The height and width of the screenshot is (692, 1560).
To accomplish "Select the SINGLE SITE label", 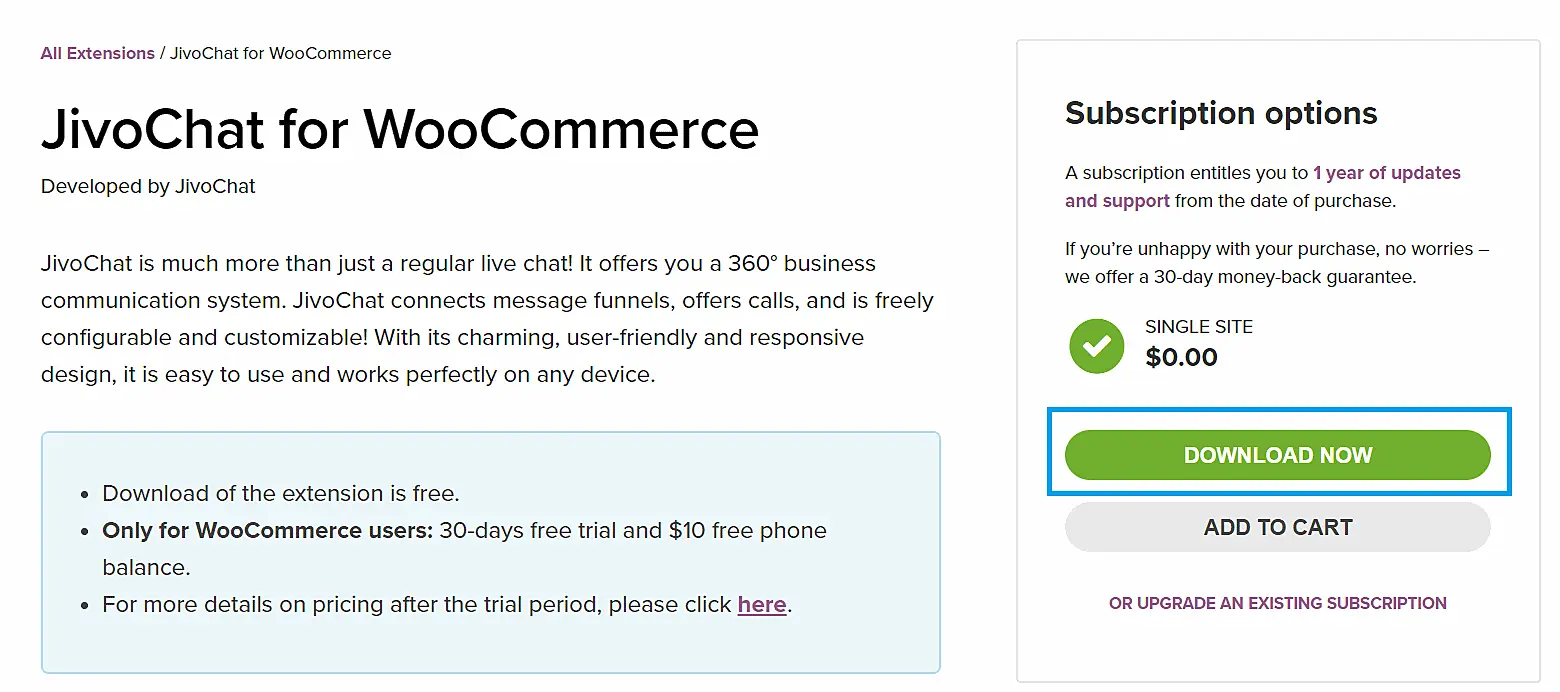I will coord(1198,327).
